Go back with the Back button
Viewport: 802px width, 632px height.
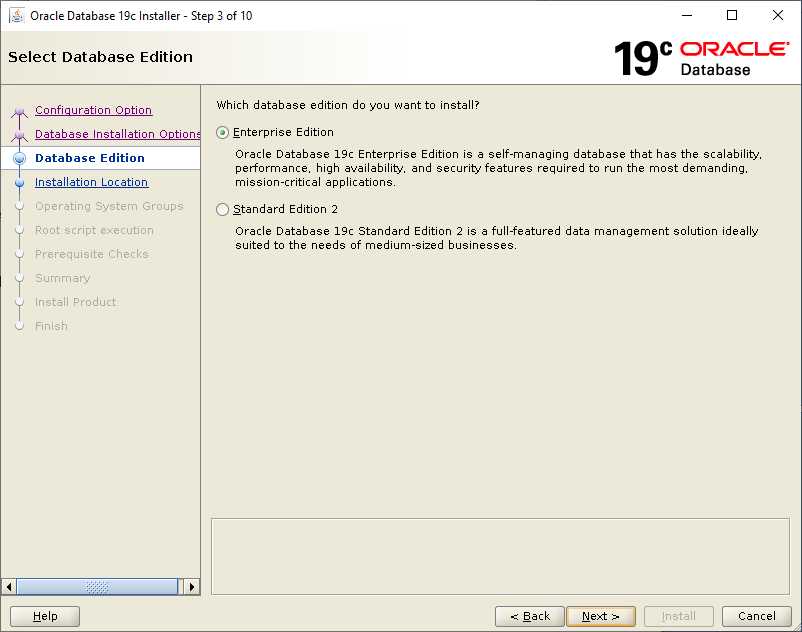pyautogui.click(x=530, y=616)
